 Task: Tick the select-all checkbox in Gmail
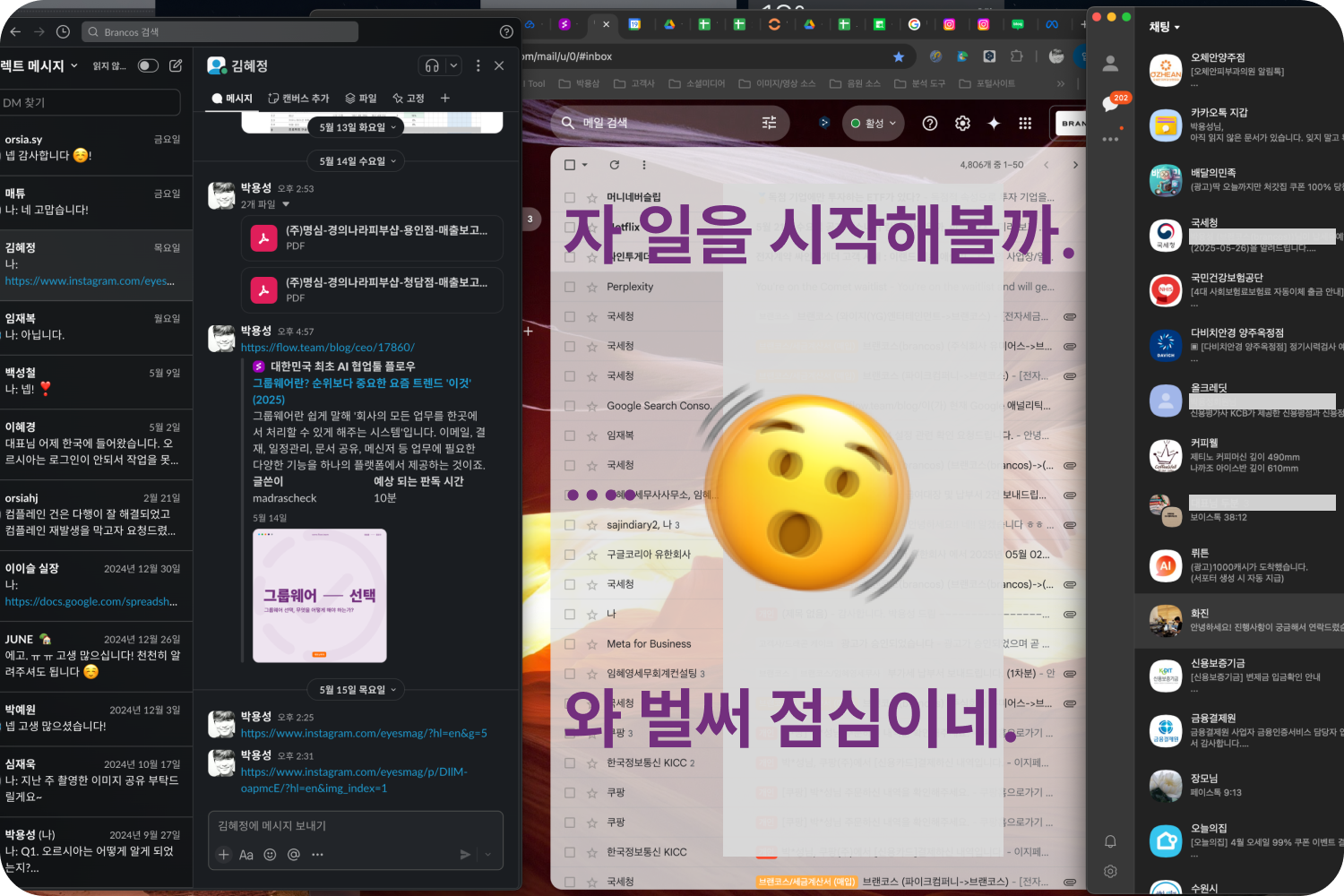tap(570, 165)
